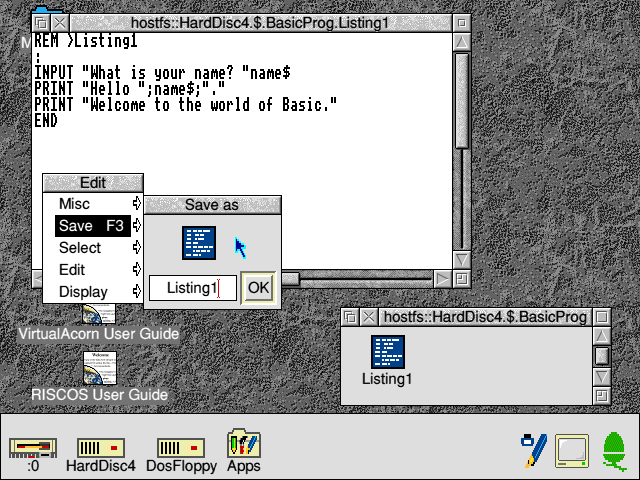Click the editor window's up scroll arrow

tap(462, 42)
